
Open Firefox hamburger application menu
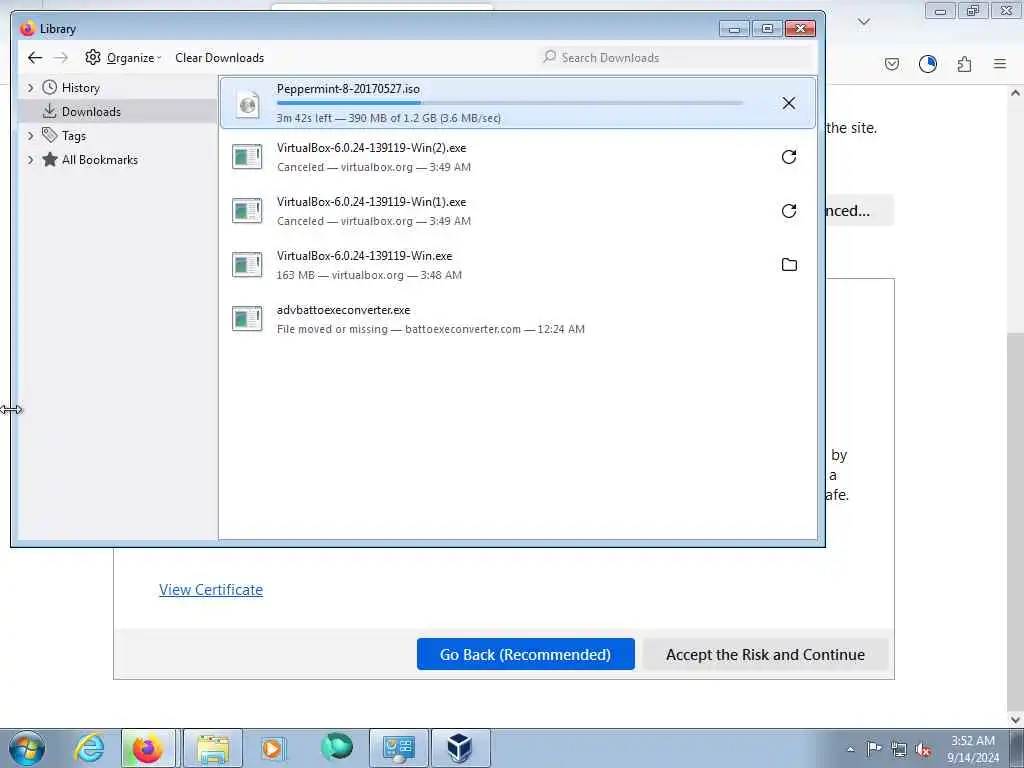point(1000,64)
